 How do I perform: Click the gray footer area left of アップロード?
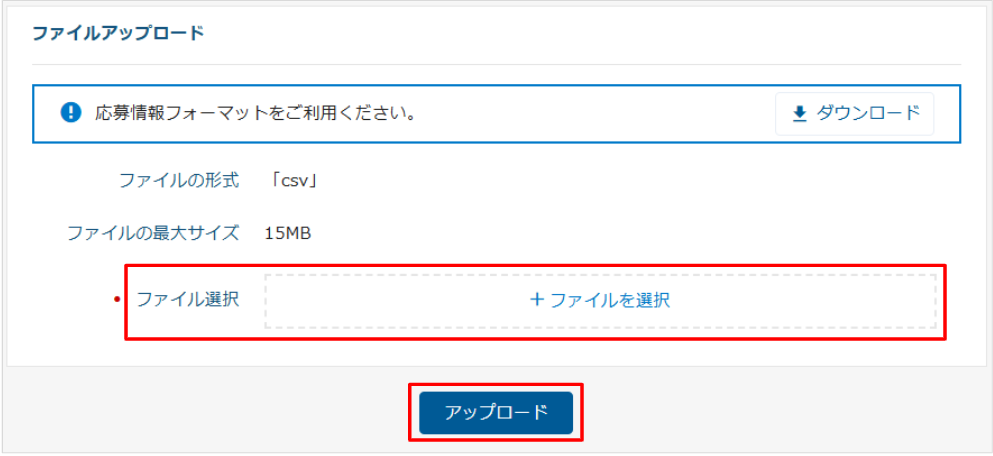coord(200,412)
